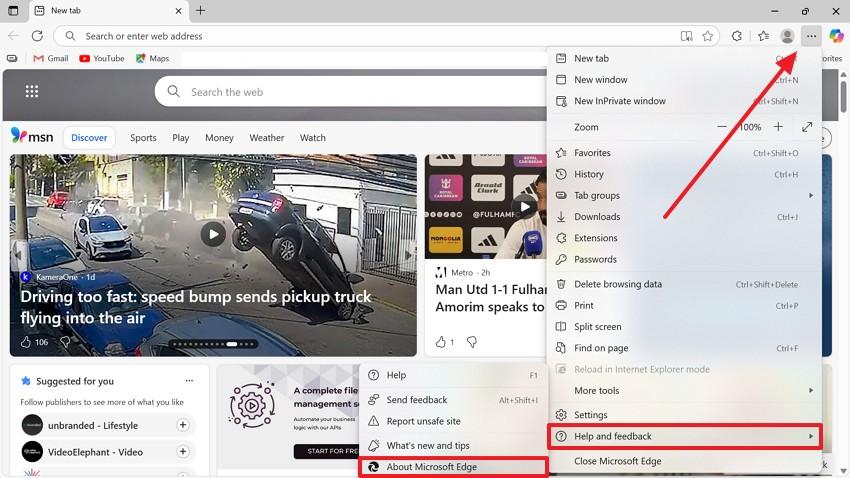Open History from the menu
The height and width of the screenshot is (478, 850).
pyautogui.click(x=684, y=174)
